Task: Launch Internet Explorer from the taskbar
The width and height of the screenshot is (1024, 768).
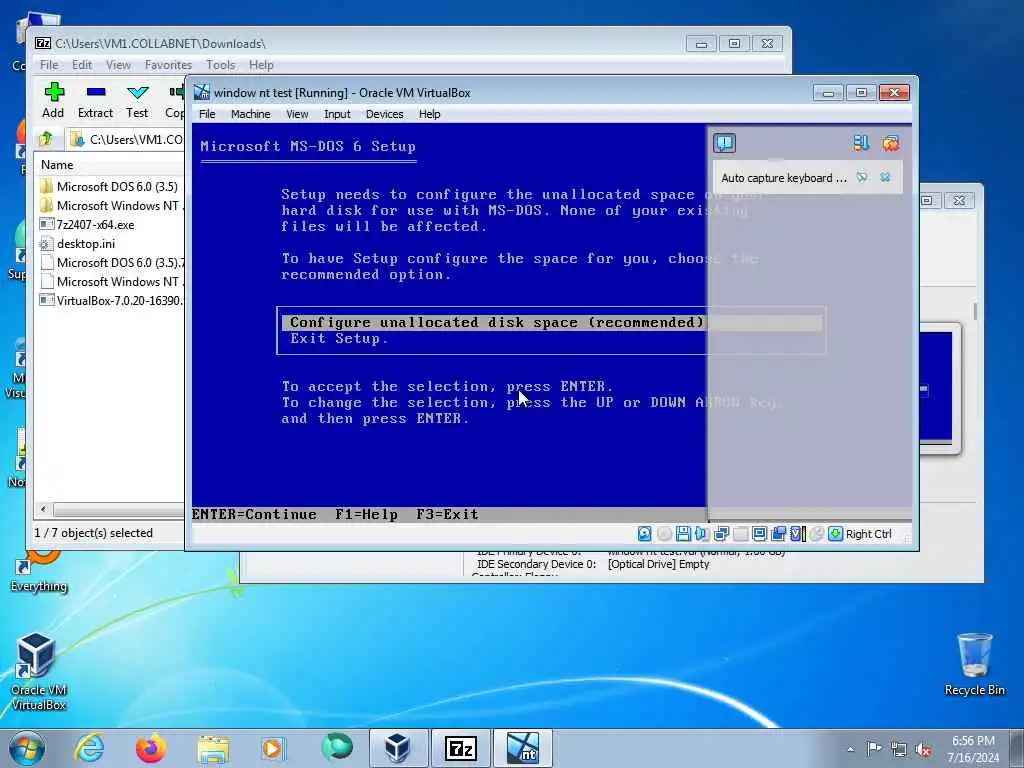Action: coord(89,748)
